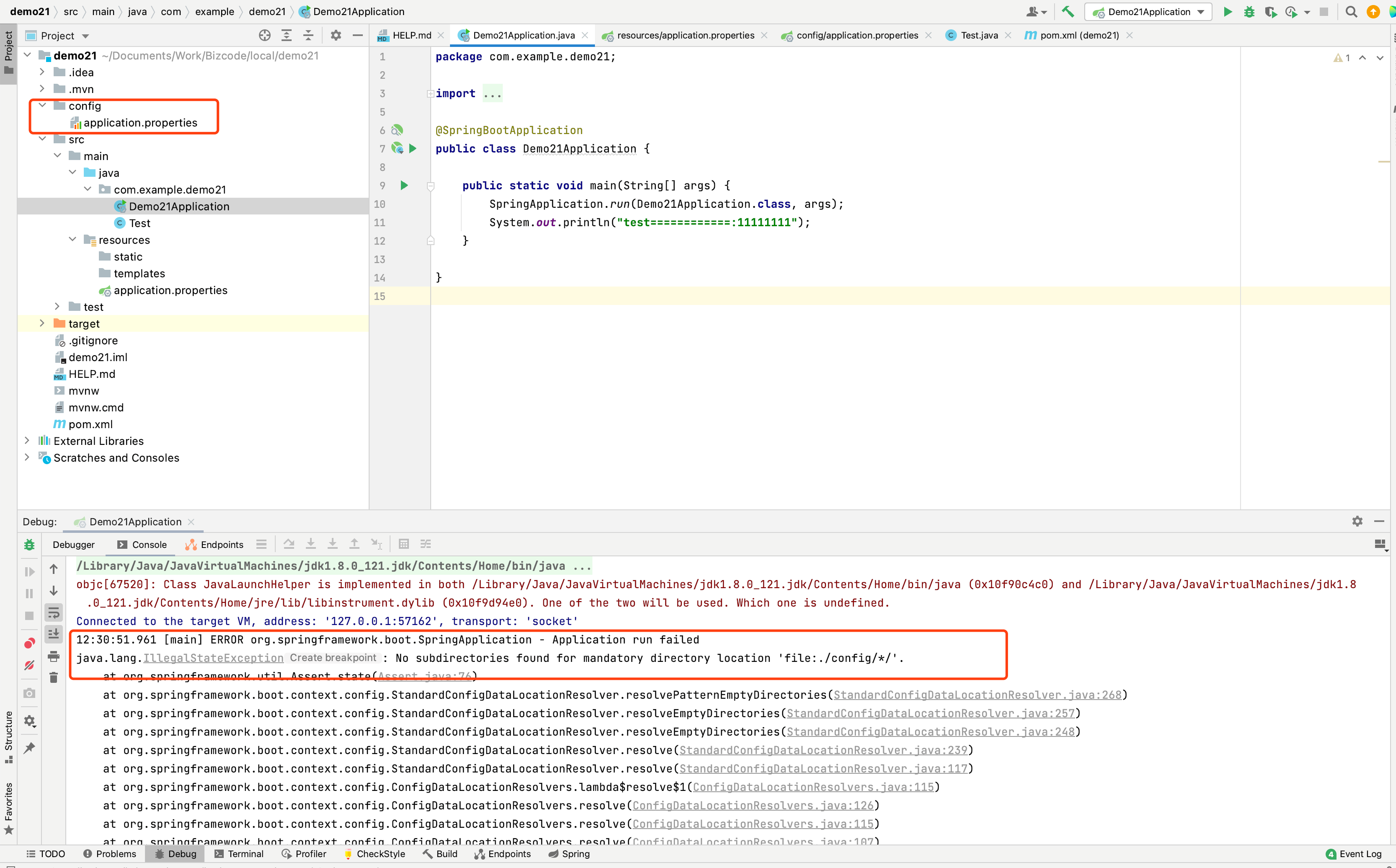This screenshot has height=868, width=1396.
Task: Click run gutter arrow on class line 7
Action: pyautogui.click(x=412, y=149)
